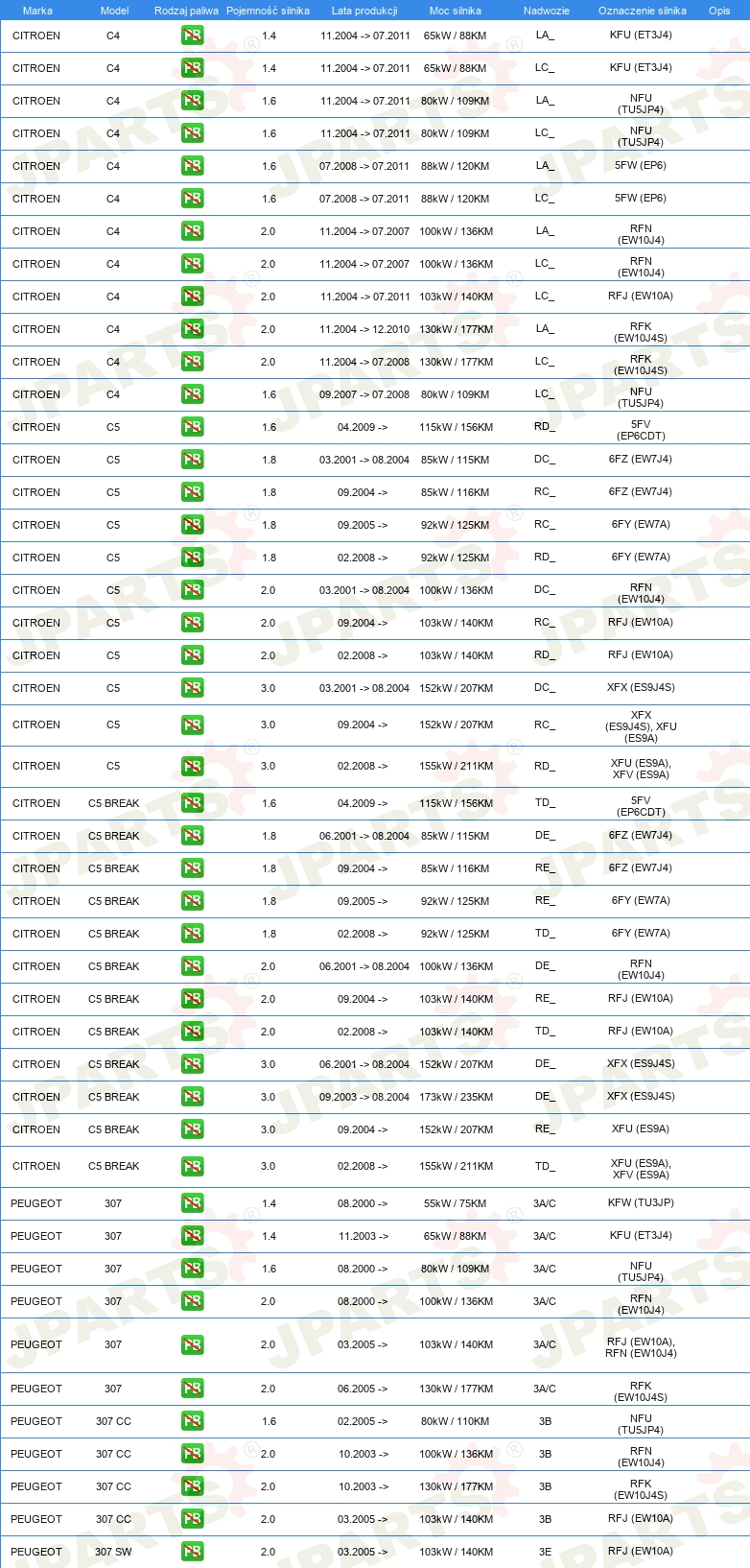Click fuel icon in C5 BREAK 3.0 TD_ row
Screen dimensions: 750x1568
pyautogui.click(x=193, y=1166)
